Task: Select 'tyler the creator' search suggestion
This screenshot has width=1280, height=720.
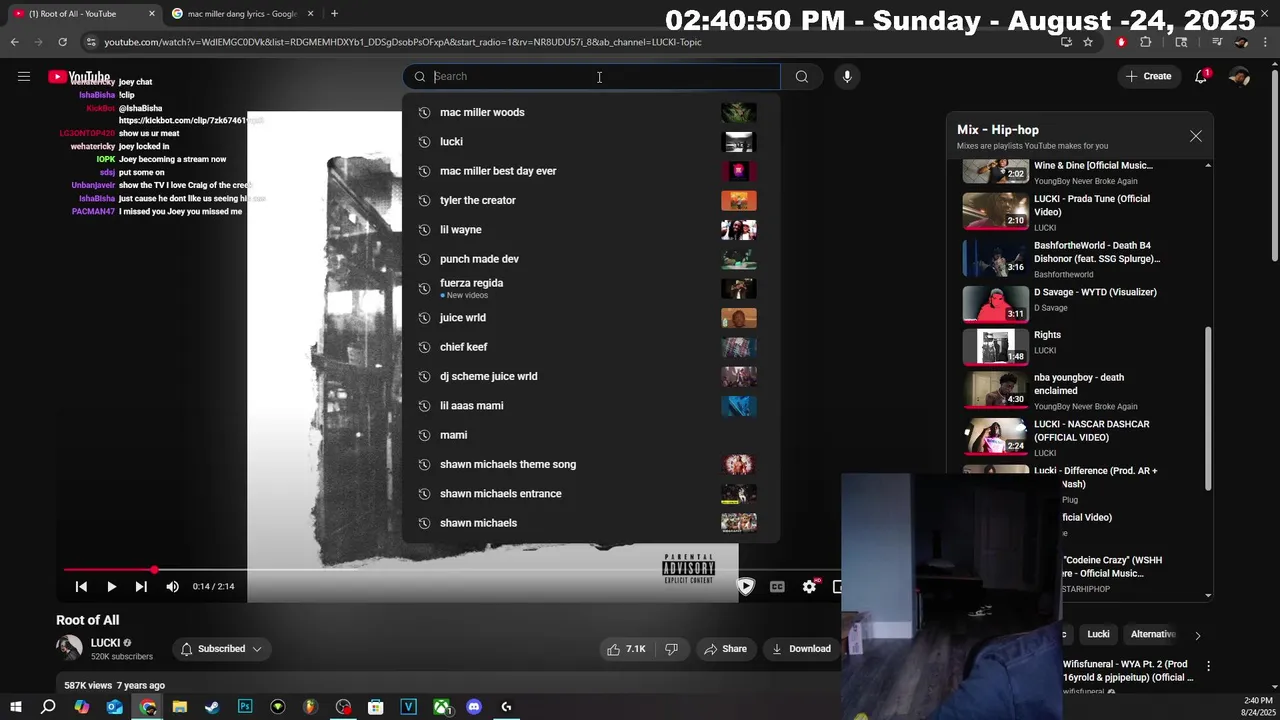Action: click(590, 200)
